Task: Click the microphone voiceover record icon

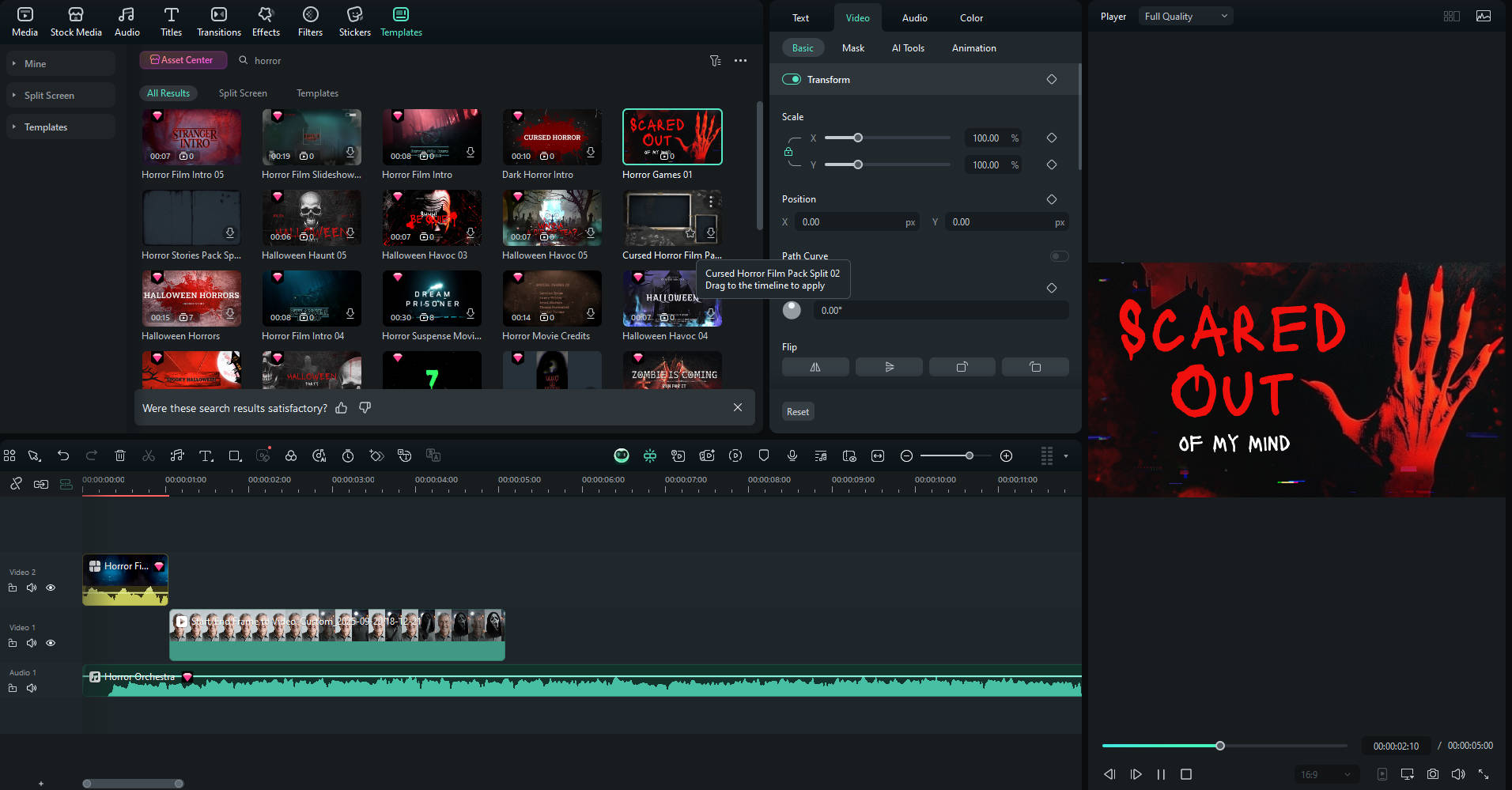Action: (792, 455)
